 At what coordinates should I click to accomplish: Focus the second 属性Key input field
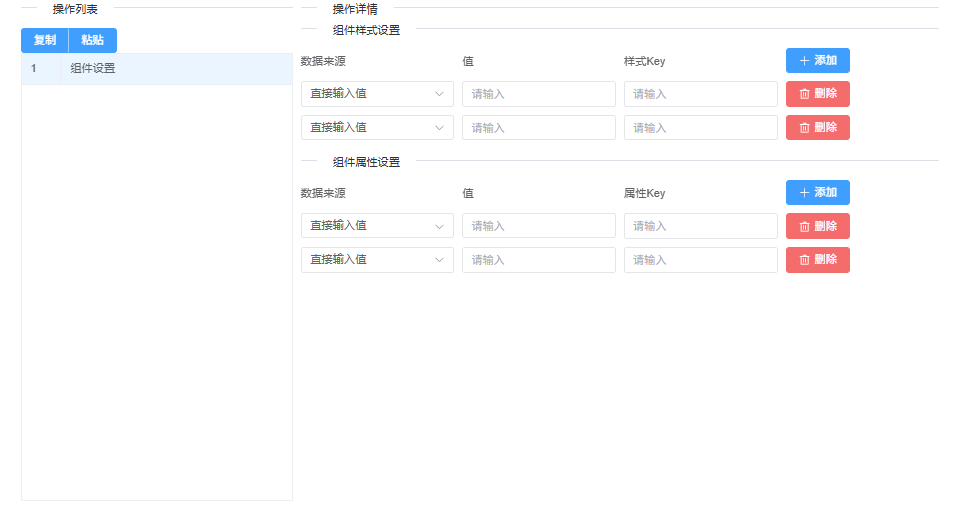click(700, 260)
